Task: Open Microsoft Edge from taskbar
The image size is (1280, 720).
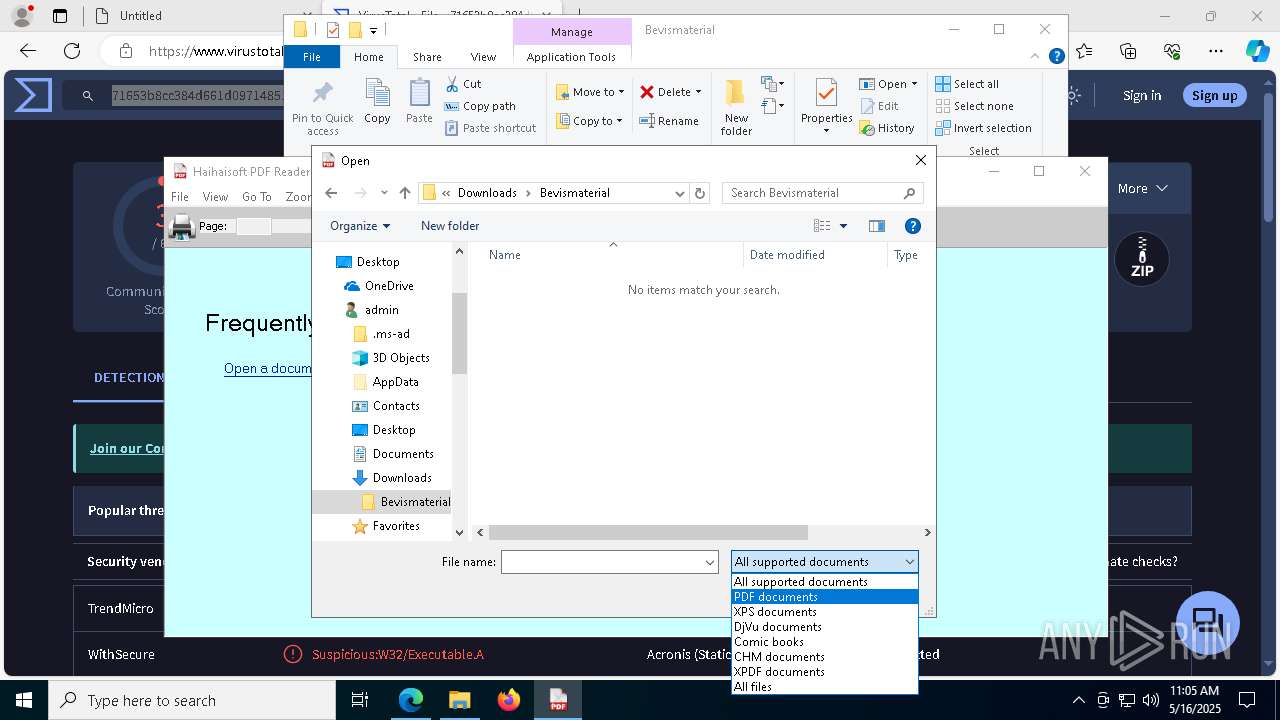Action: (x=411, y=700)
